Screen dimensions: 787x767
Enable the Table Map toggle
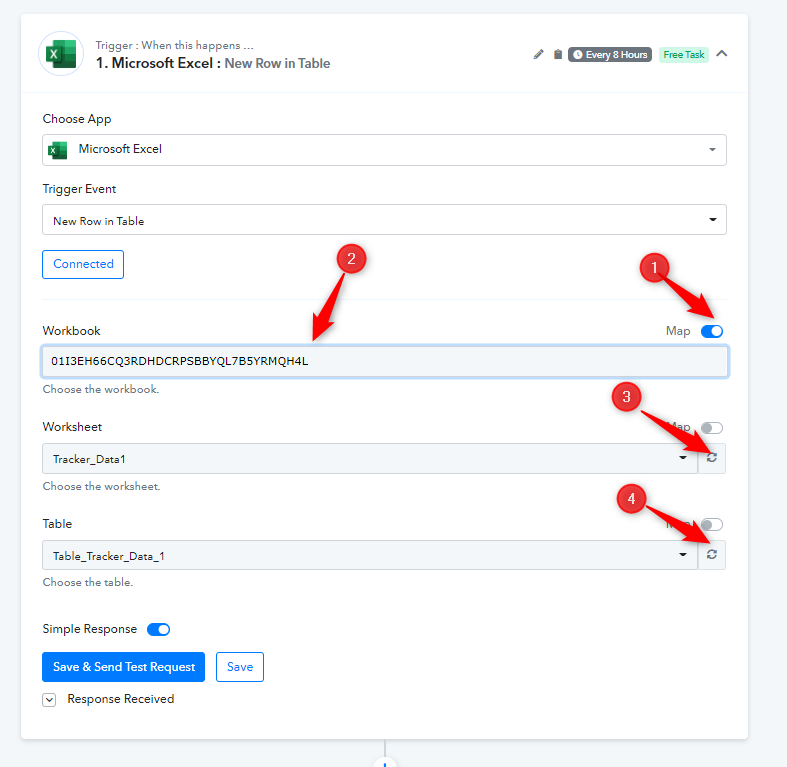tap(712, 525)
